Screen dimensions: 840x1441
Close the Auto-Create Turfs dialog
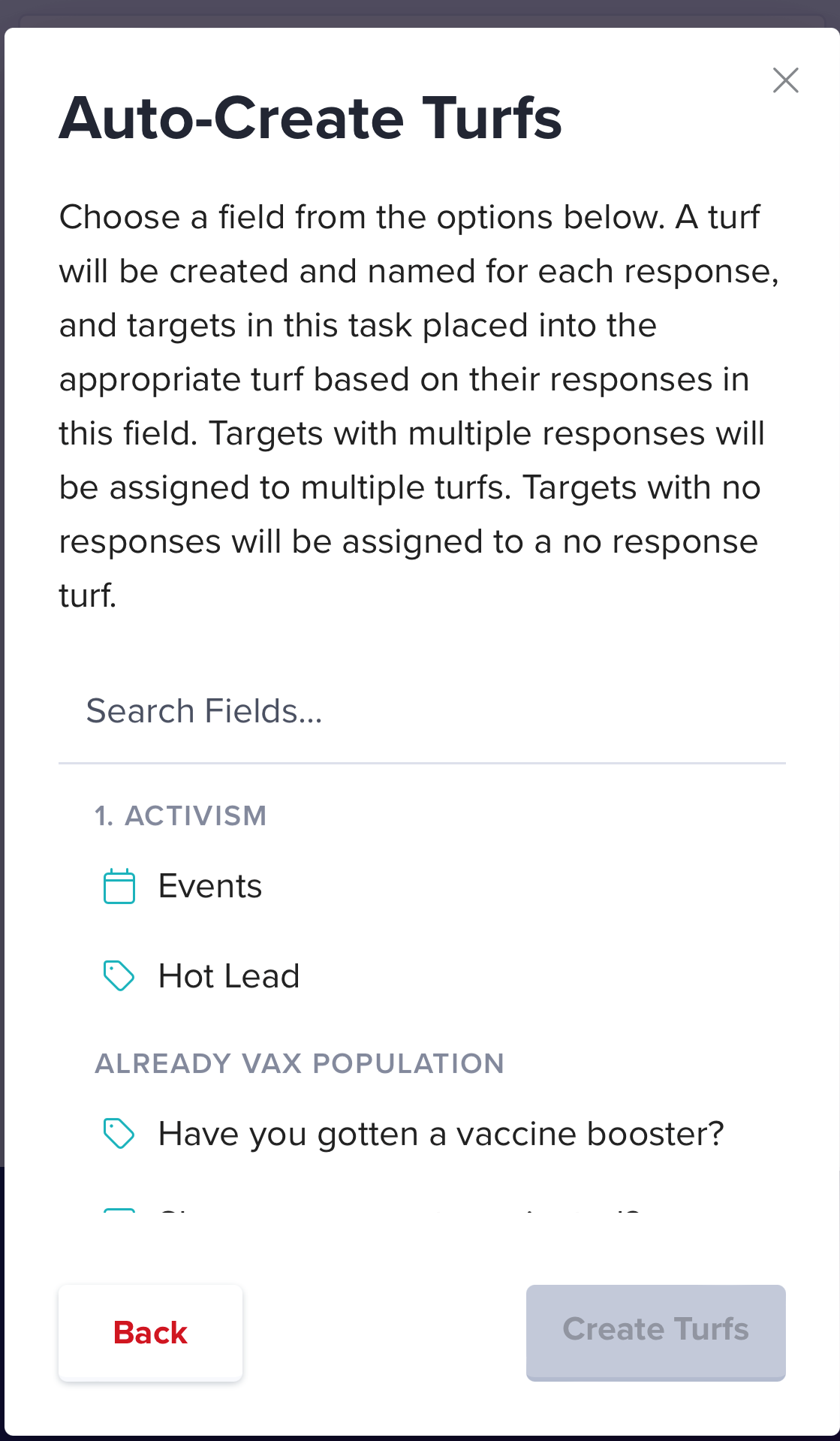click(x=785, y=80)
